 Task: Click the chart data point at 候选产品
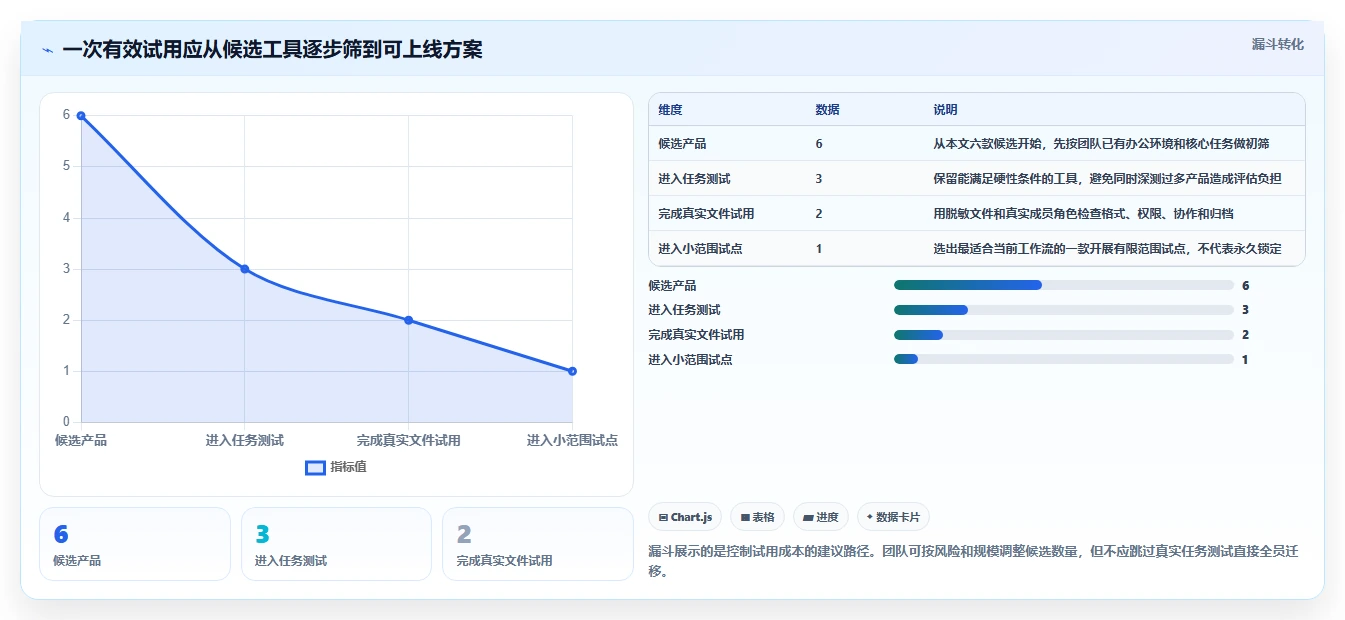click(81, 115)
